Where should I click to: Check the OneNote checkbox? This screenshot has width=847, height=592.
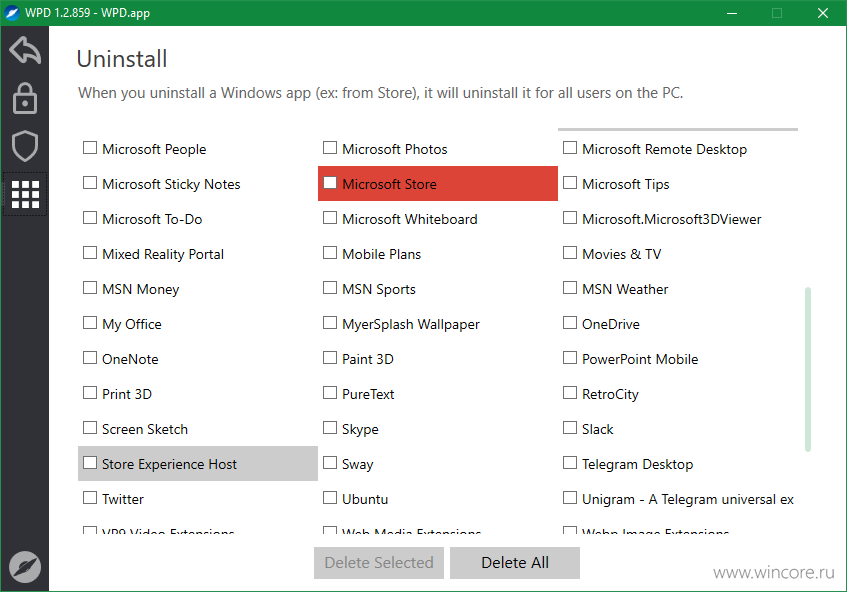(x=90, y=358)
